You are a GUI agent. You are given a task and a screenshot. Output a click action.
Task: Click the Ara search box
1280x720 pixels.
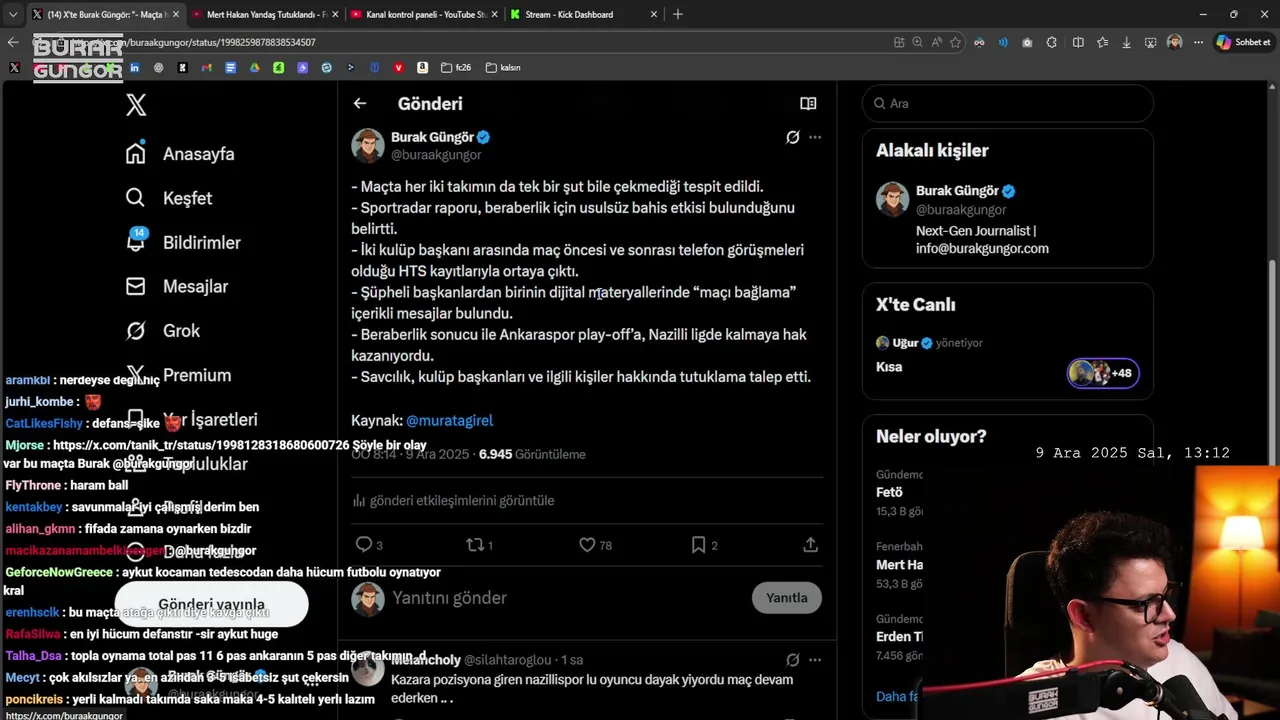pos(1008,103)
